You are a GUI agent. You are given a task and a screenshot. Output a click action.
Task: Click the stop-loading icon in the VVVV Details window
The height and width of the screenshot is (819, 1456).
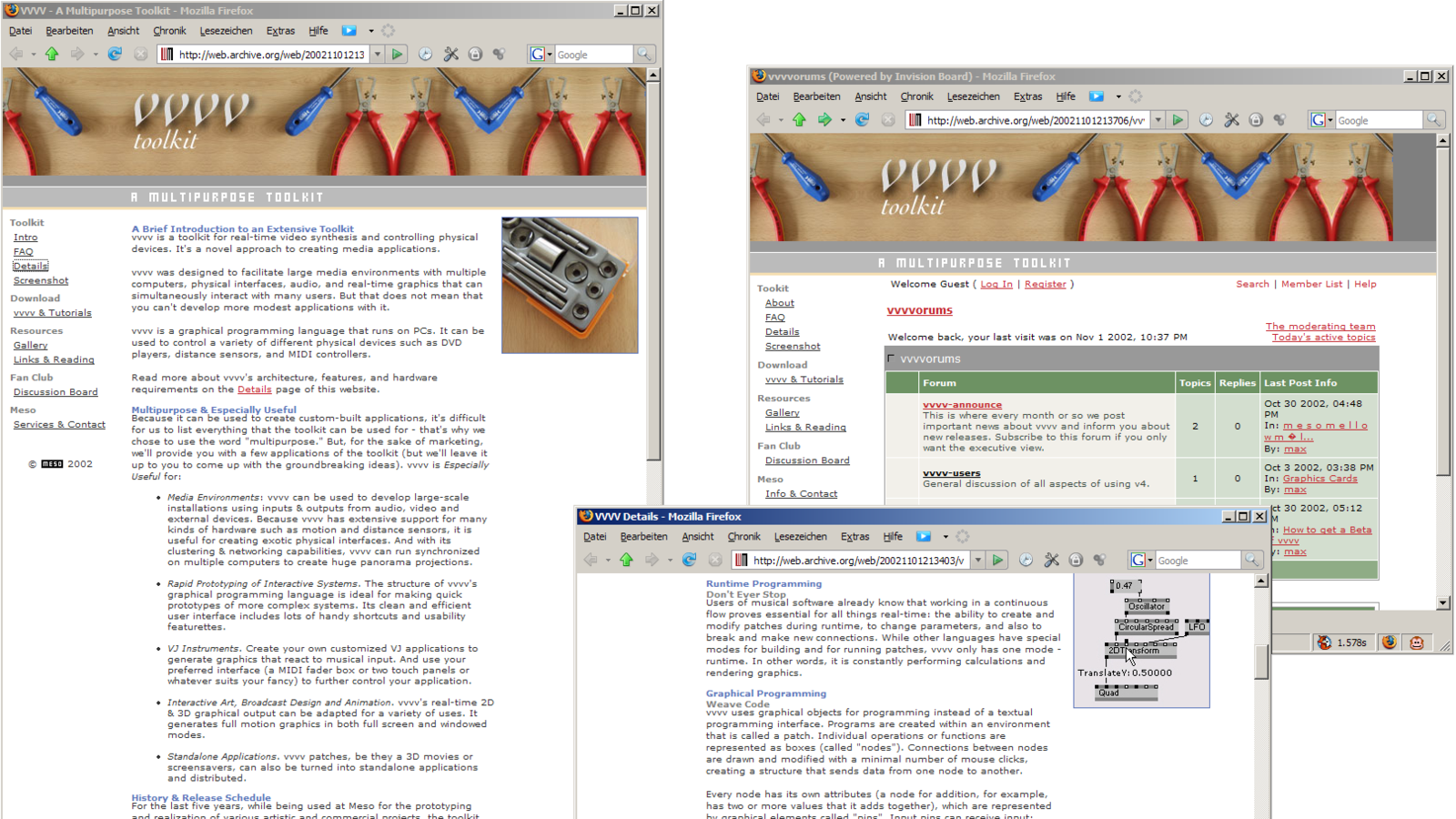click(x=714, y=560)
